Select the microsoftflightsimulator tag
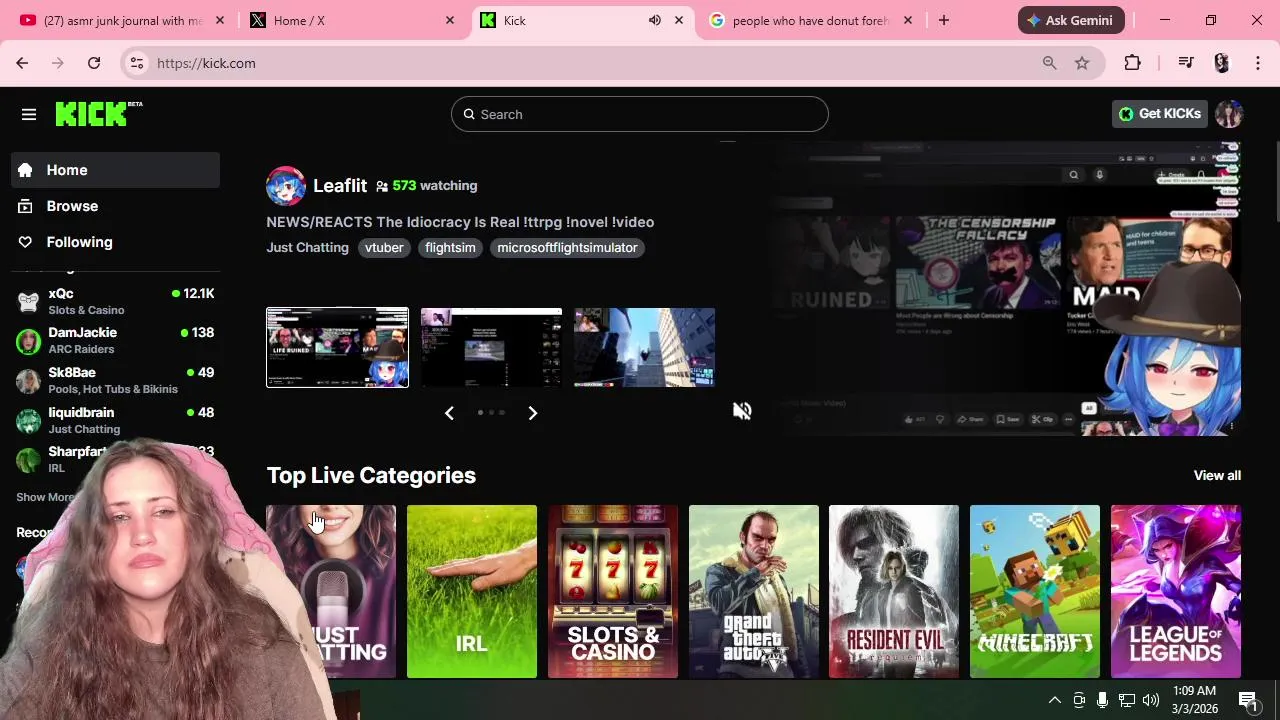 (x=567, y=248)
